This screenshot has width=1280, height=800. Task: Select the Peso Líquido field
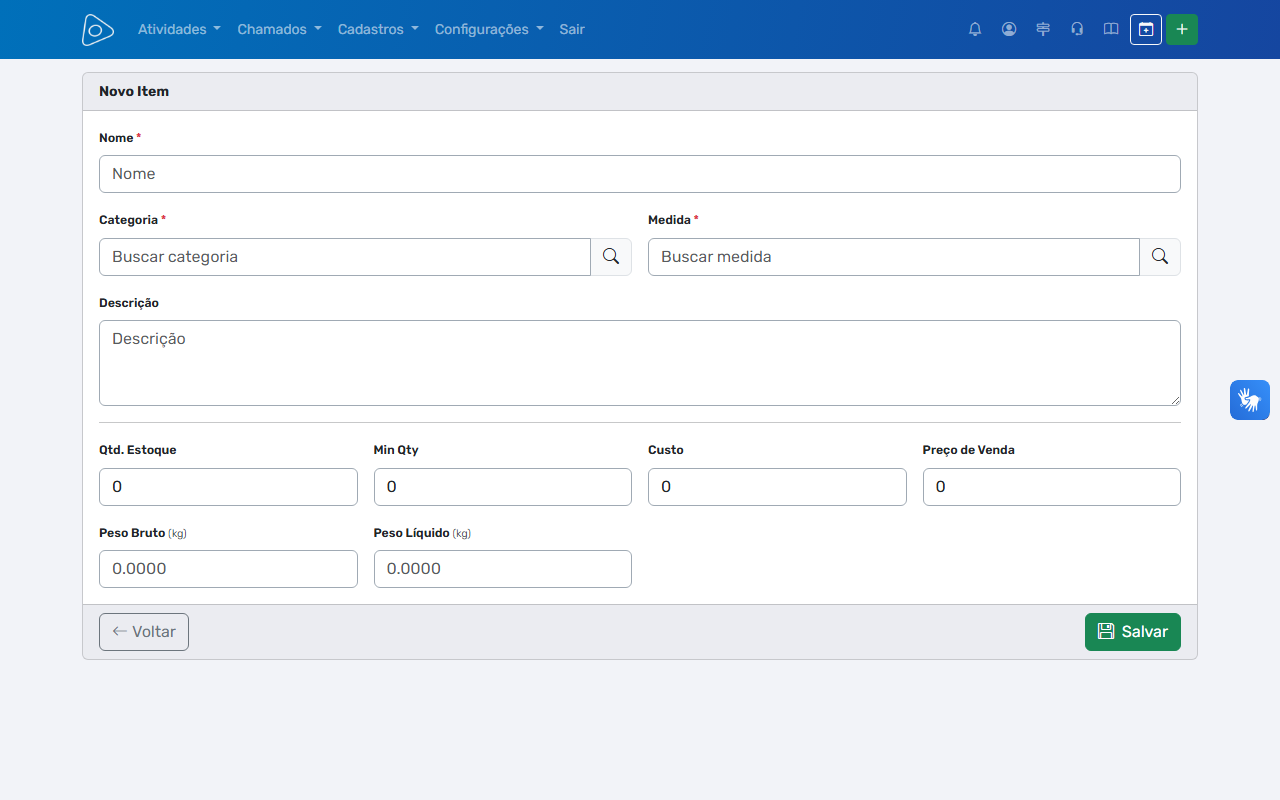[x=503, y=569]
